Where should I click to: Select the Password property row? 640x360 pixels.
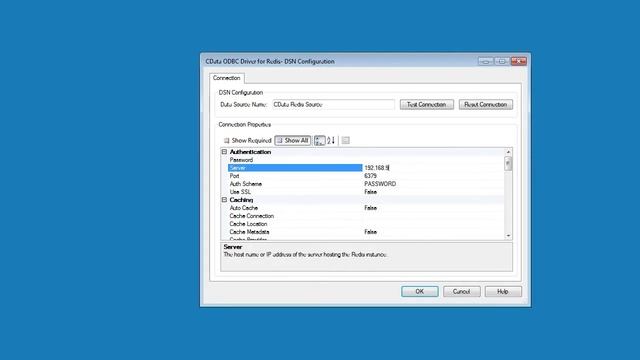click(366, 160)
